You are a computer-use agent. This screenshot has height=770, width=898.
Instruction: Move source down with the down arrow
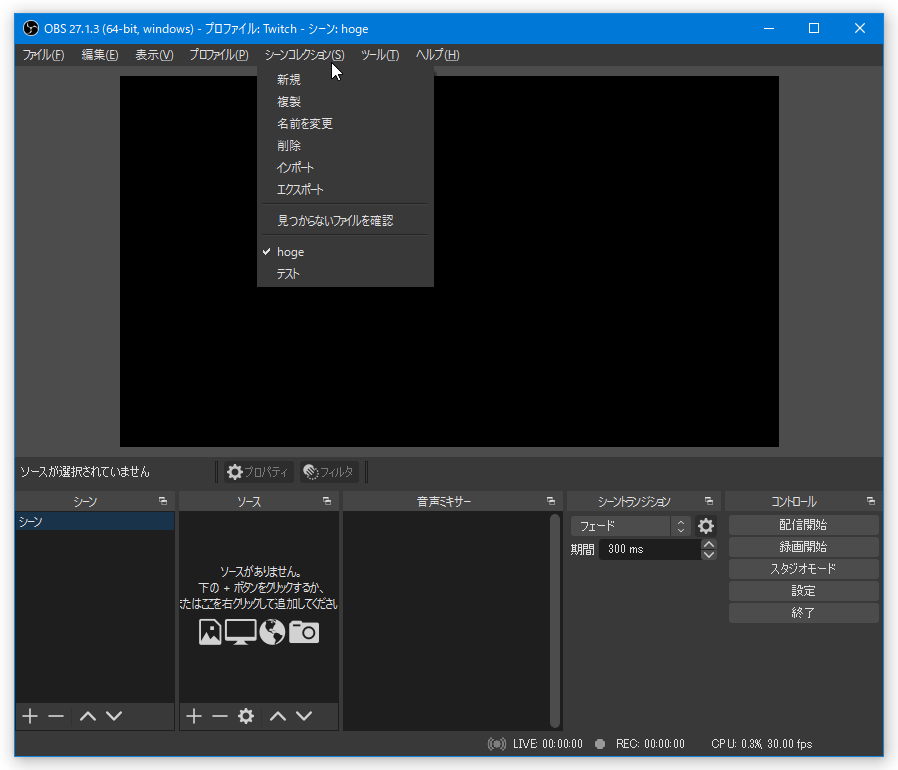[x=304, y=716]
